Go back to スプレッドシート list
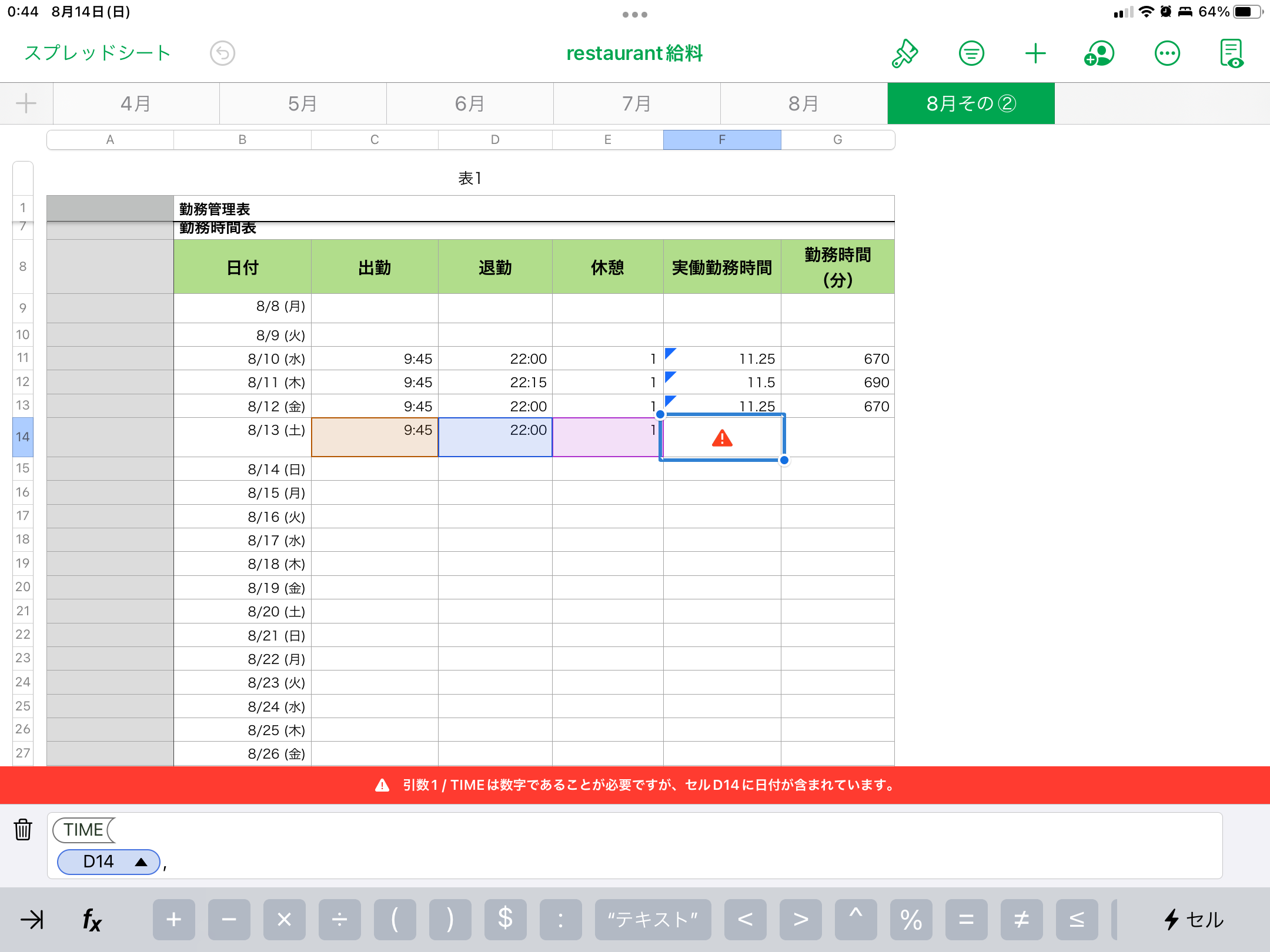The height and width of the screenshot is (952, 1270). pyautogui.click(x=98, y=53)
